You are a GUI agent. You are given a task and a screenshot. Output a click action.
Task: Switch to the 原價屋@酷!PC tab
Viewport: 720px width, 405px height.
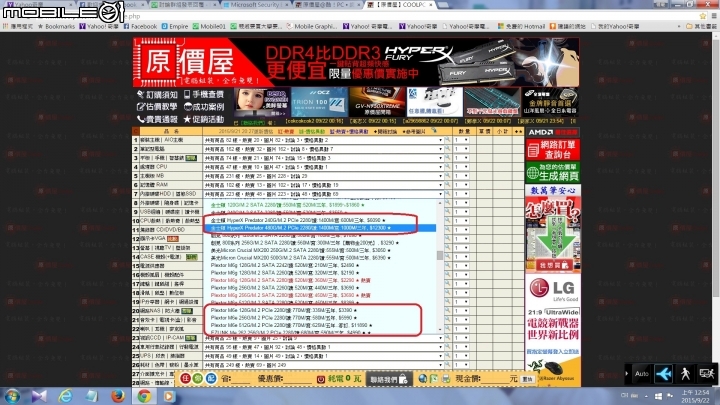tap(327, 5)
